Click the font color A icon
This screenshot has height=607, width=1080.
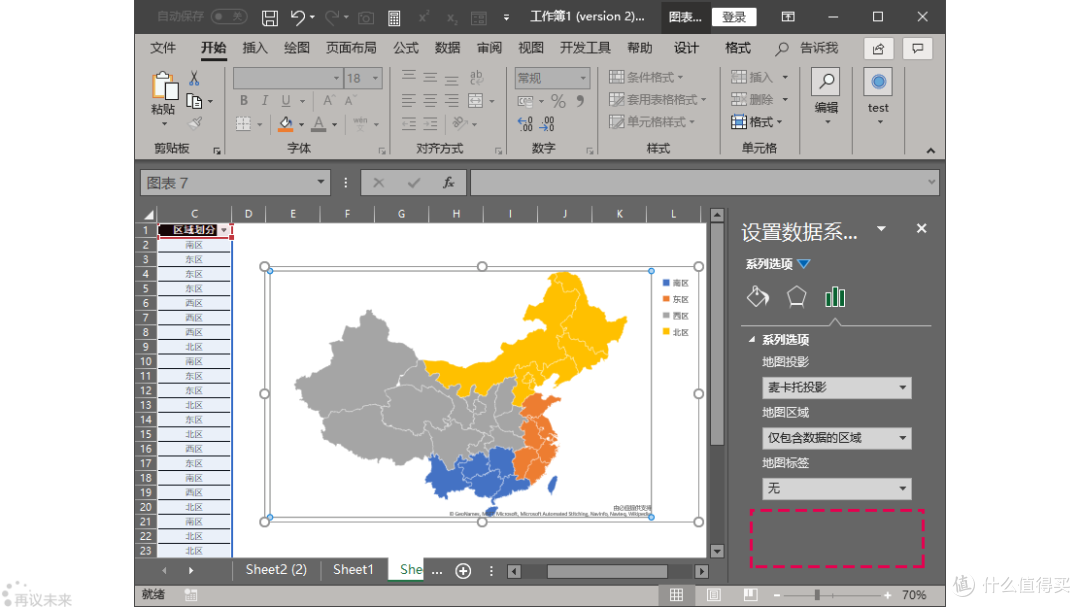point(318,124)
